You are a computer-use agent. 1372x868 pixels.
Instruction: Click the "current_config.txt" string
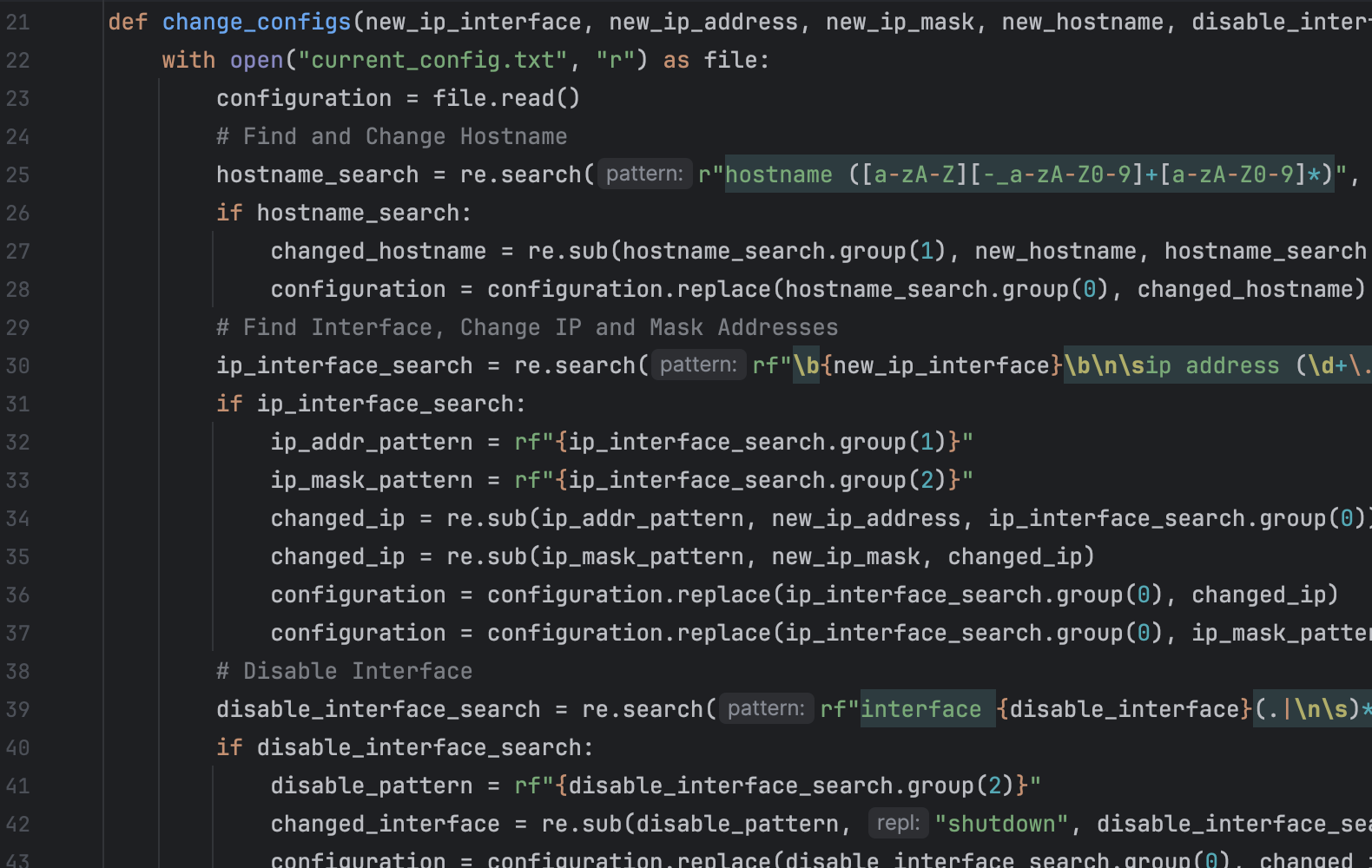433,60
